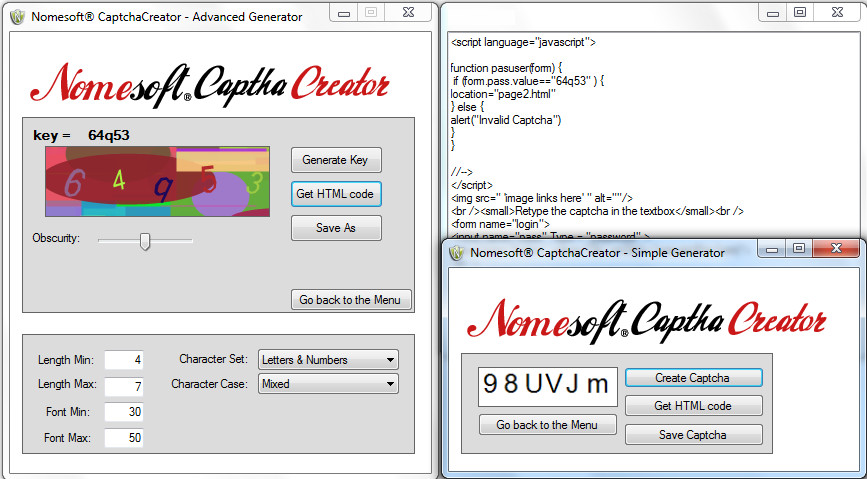Close the Advanced Generator window

[408, 12]
